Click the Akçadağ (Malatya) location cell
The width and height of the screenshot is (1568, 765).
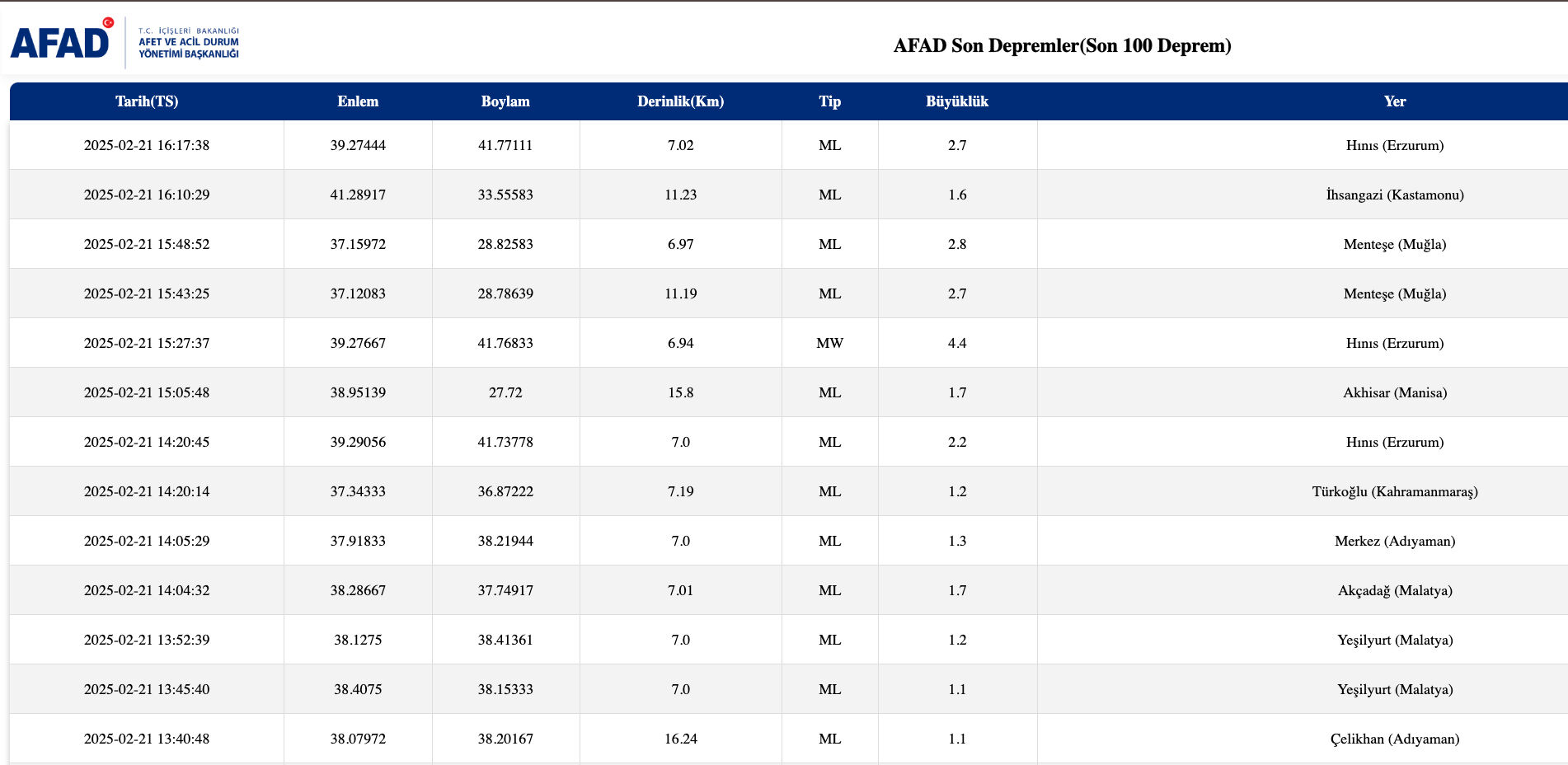click(1394, 590)
